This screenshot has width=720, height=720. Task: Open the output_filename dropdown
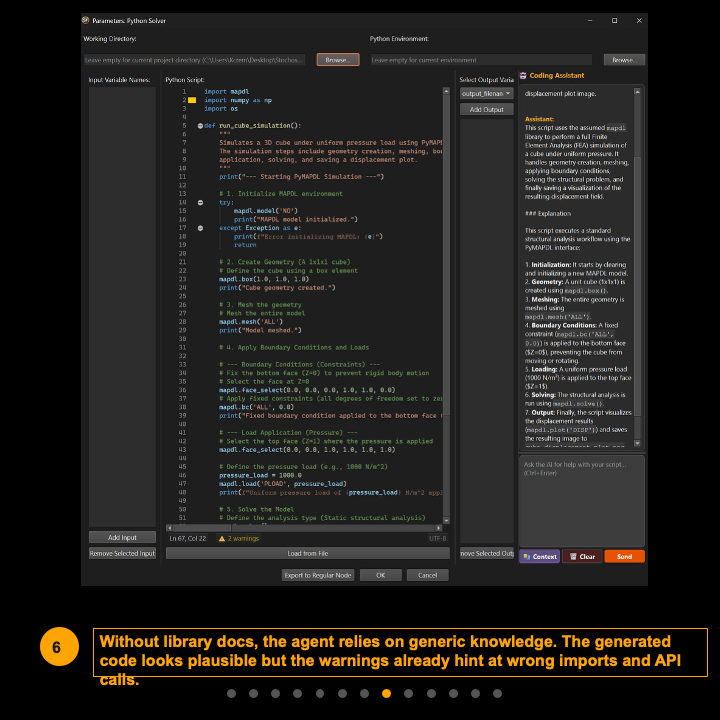[x=486, y=93]
